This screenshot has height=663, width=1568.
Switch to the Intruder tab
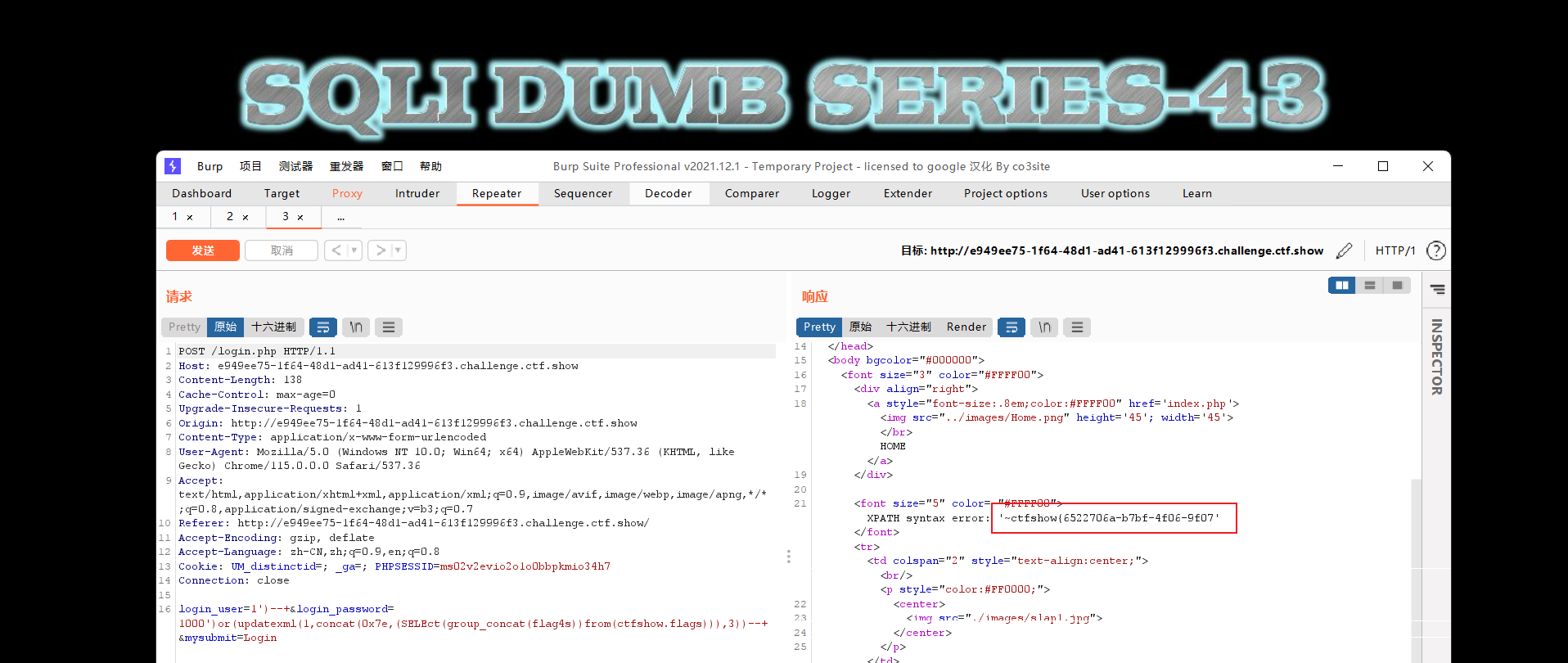pos(417,194)
